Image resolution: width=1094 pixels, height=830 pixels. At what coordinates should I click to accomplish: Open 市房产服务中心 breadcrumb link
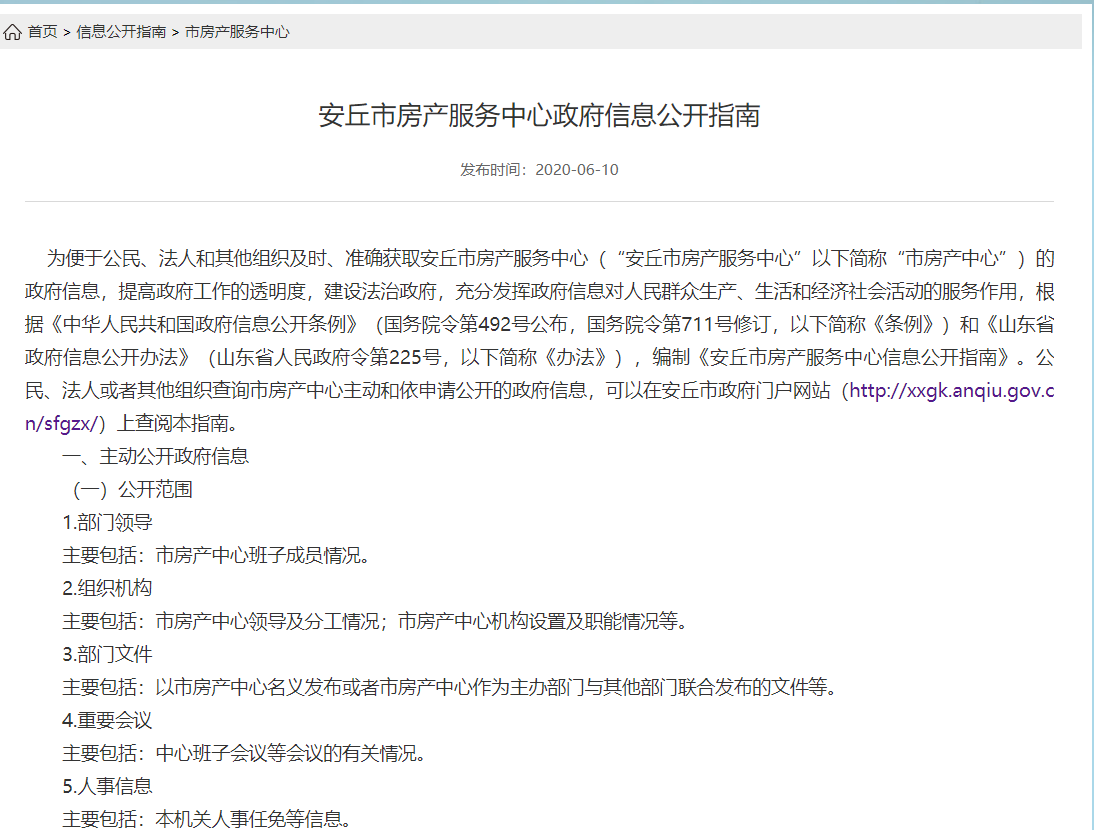click(237, 32)
